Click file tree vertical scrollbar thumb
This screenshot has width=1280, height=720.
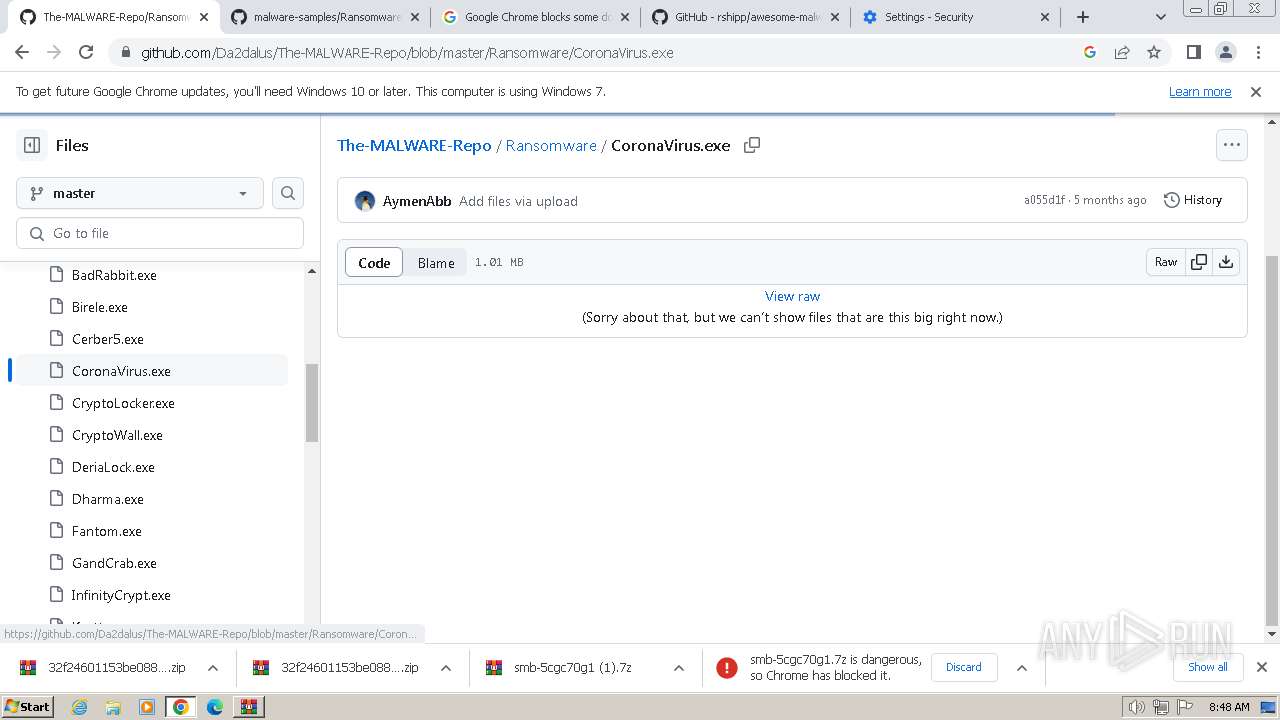click(312, 402)
